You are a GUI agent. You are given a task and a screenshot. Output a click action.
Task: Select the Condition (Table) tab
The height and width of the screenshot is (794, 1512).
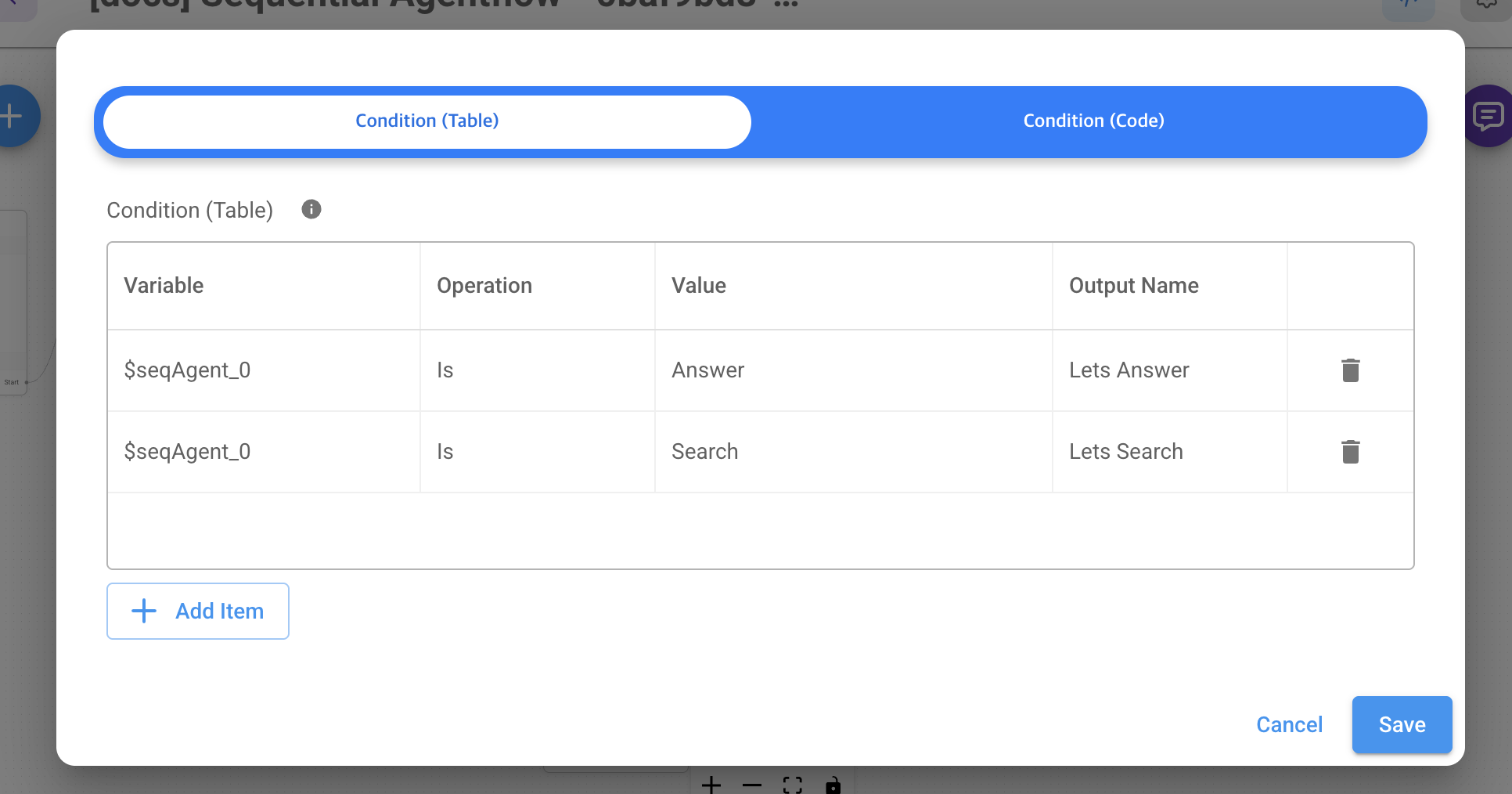[x=427, y=121]
